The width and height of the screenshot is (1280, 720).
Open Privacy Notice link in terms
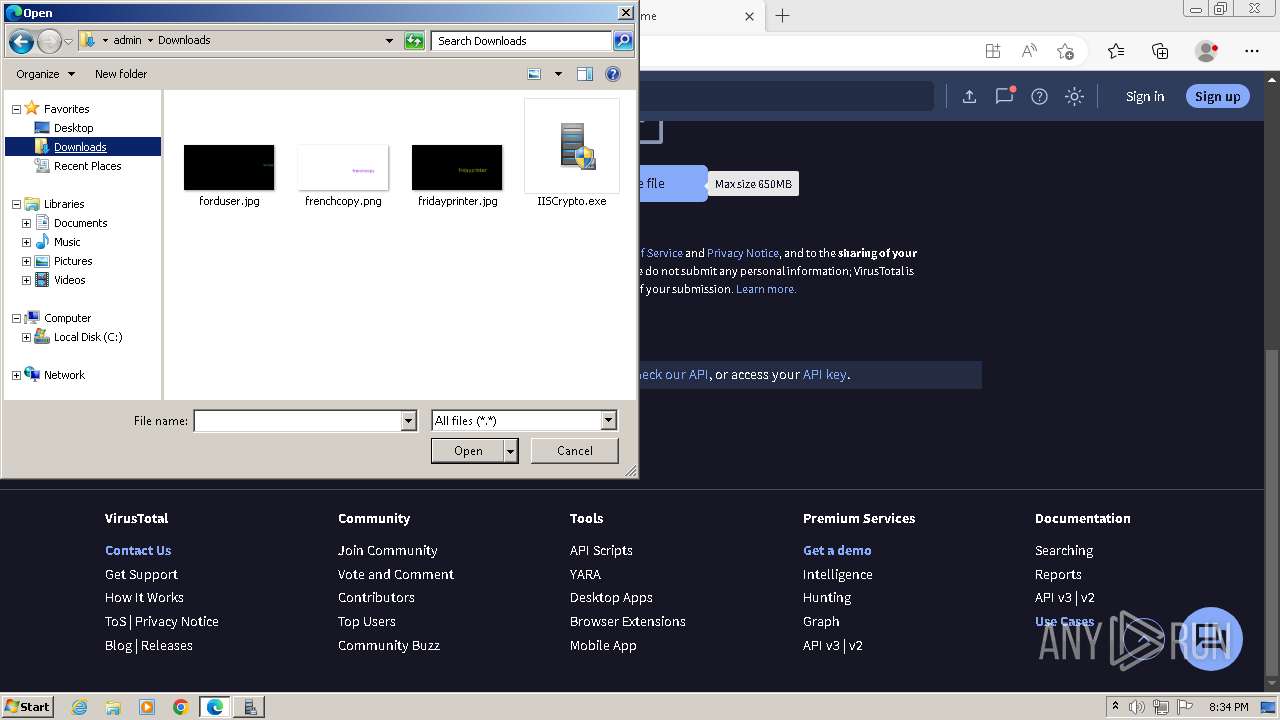742,253
